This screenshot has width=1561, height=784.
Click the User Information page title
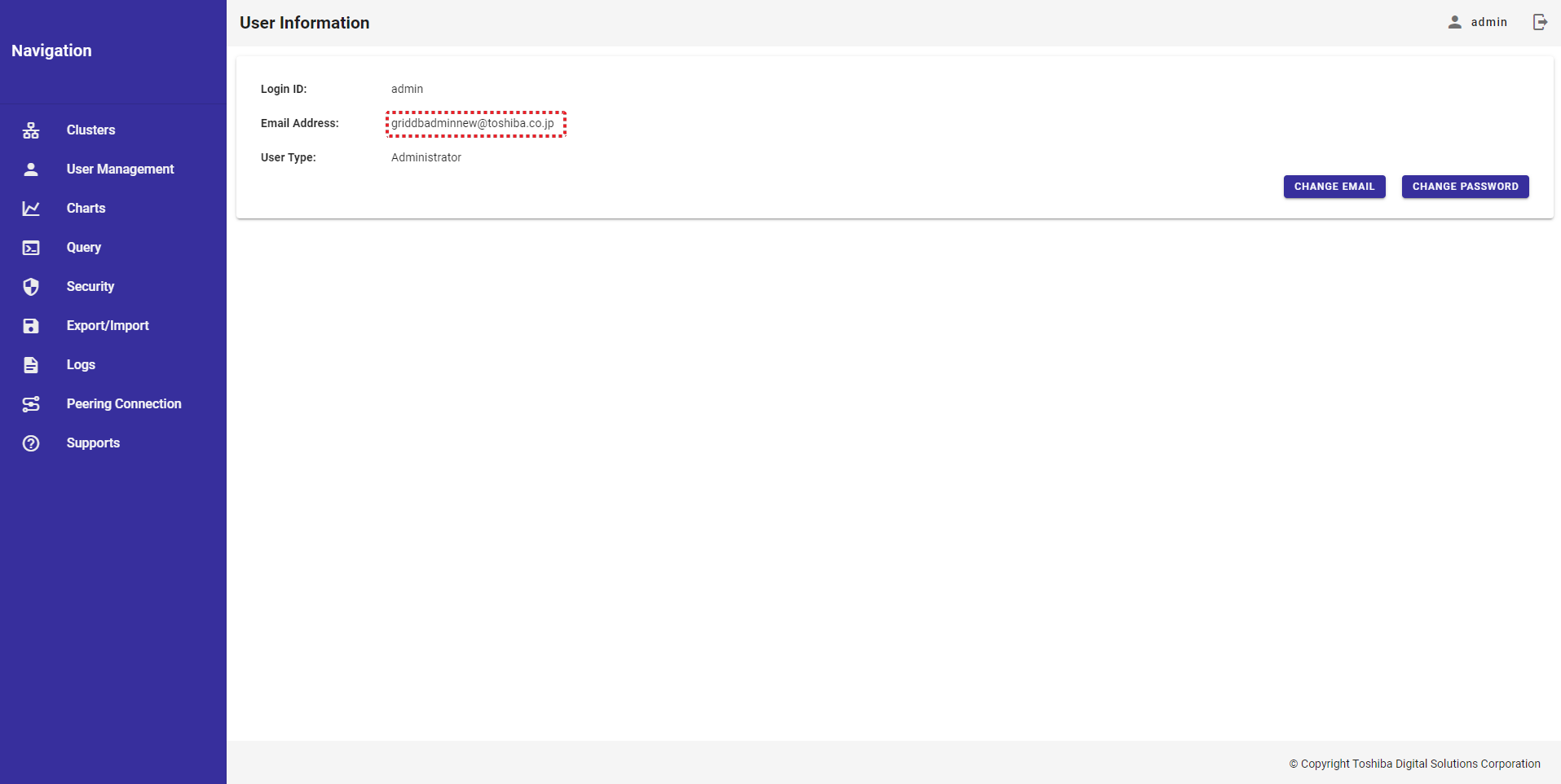pyautogui.click(x=305, y=23)
